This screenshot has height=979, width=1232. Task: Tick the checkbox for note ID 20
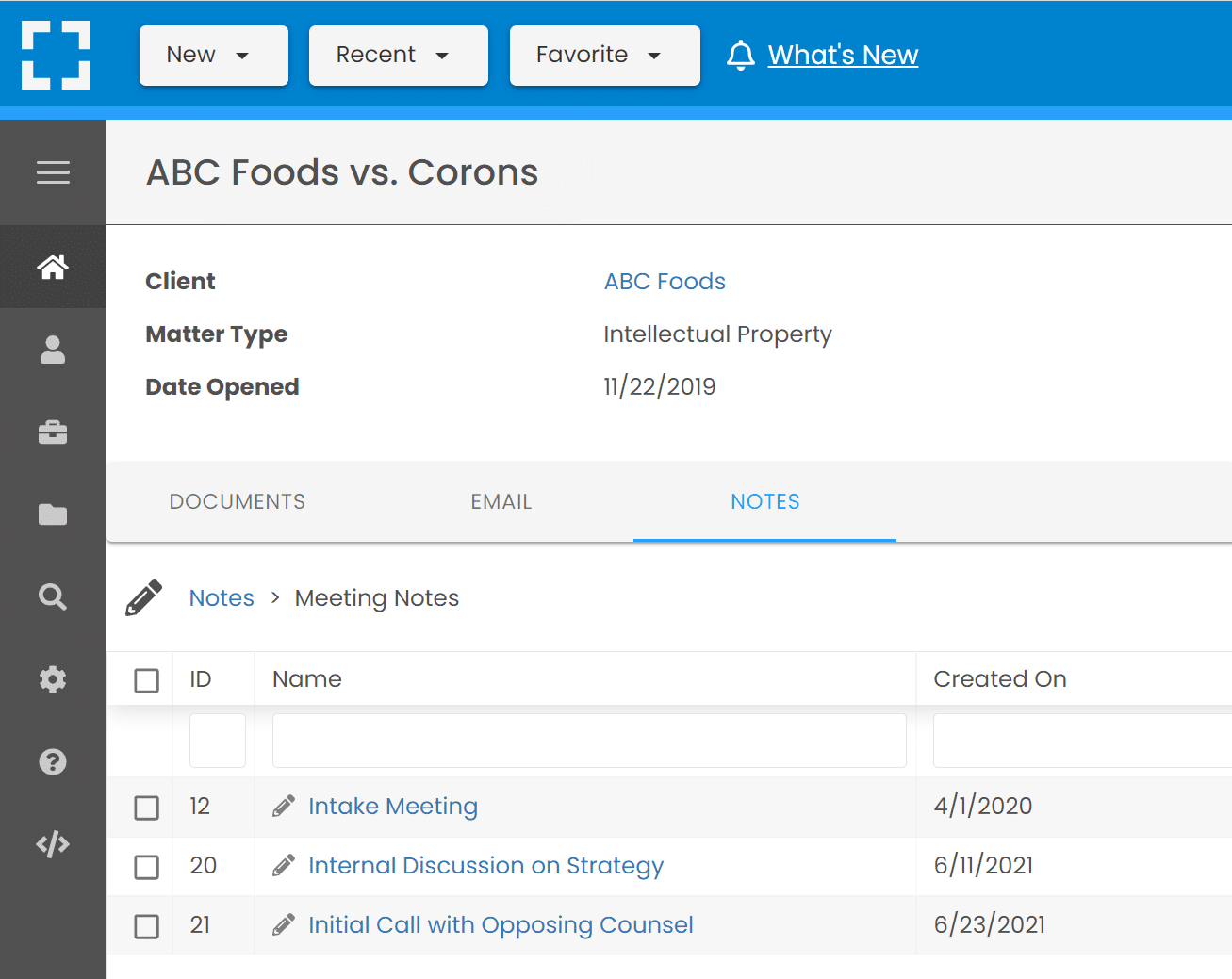click(147, 867)
